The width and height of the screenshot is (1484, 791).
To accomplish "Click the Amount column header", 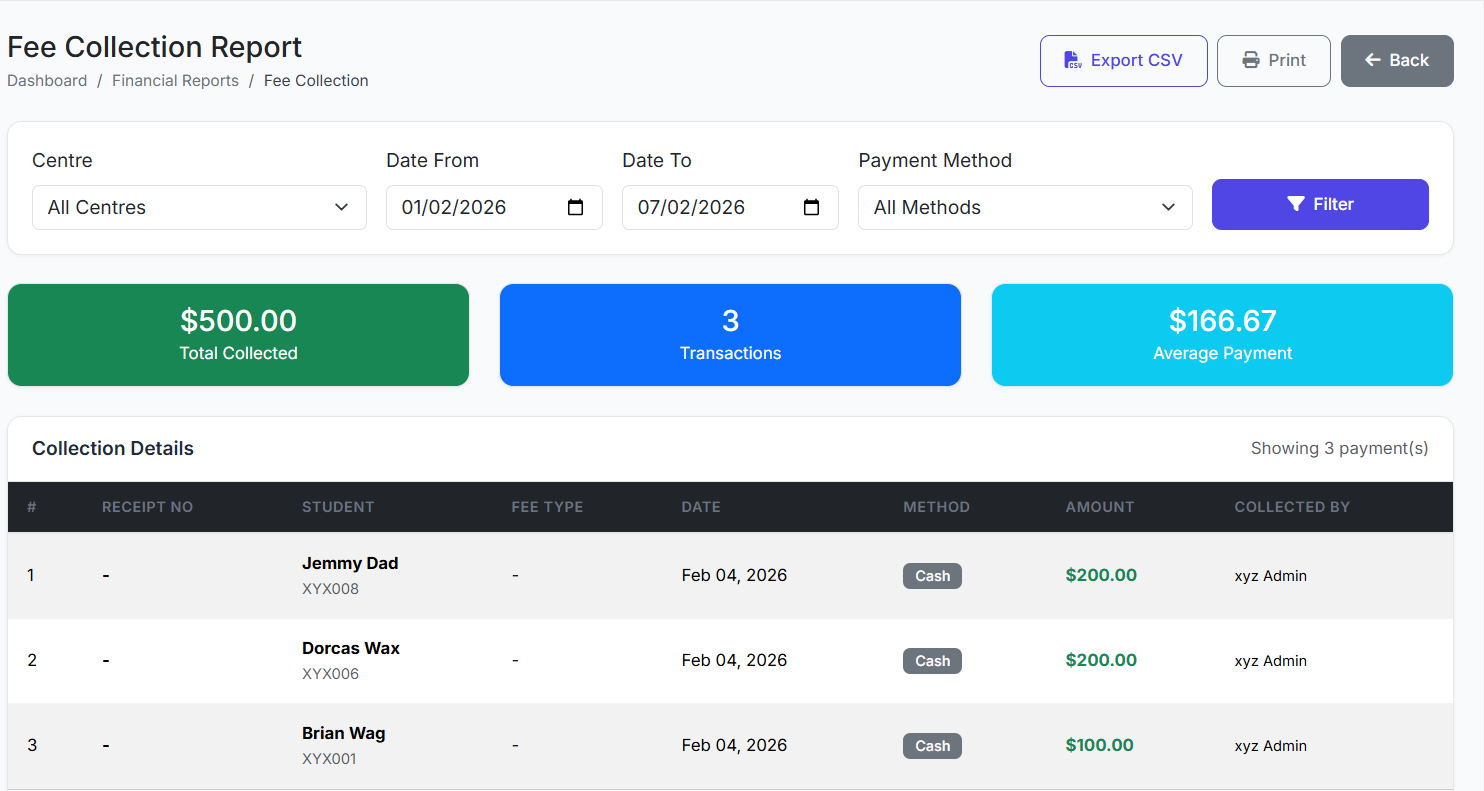I will [x=1100, y=507].
